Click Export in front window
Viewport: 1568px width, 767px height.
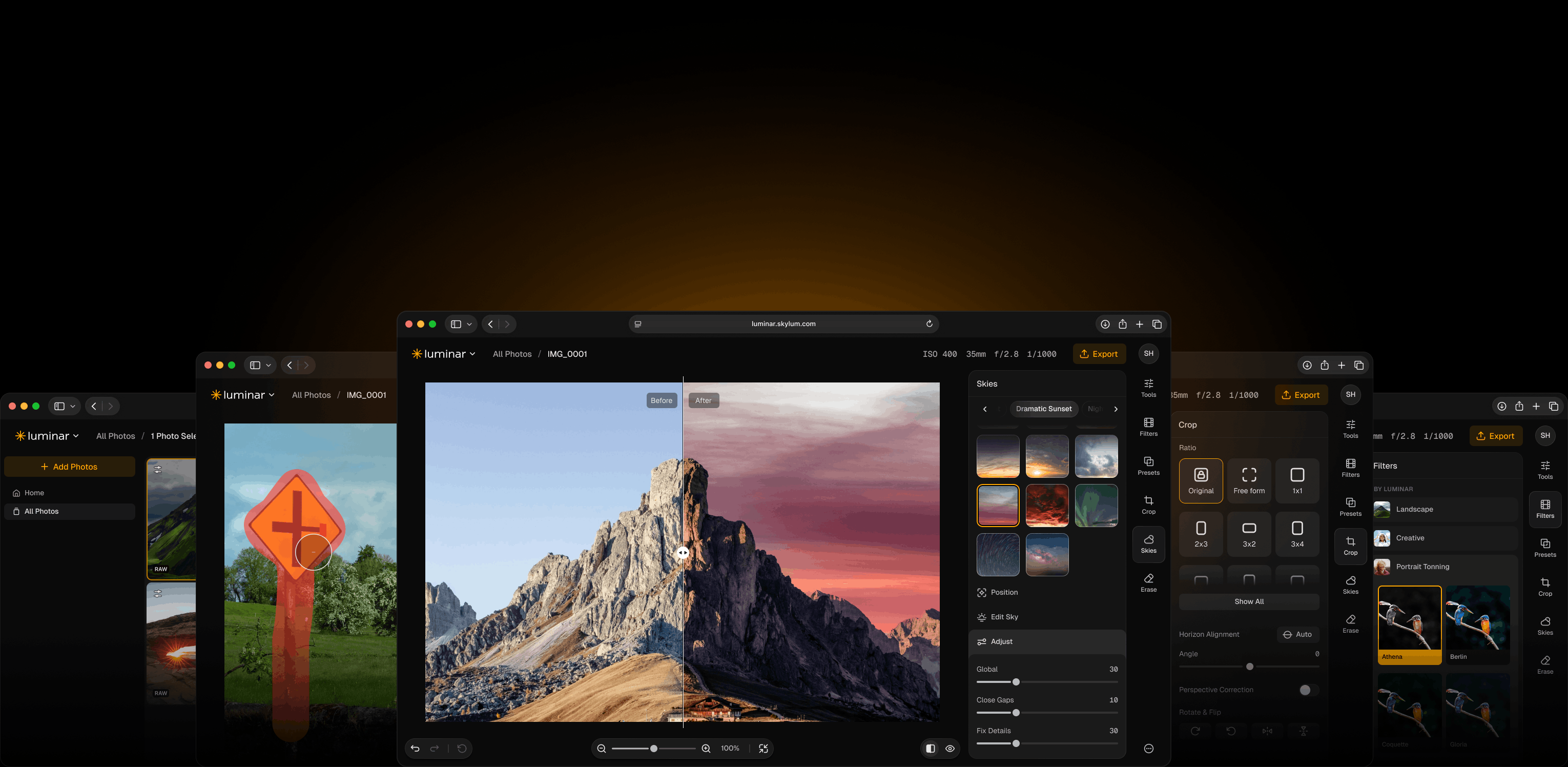click(x=1099, y=354)
